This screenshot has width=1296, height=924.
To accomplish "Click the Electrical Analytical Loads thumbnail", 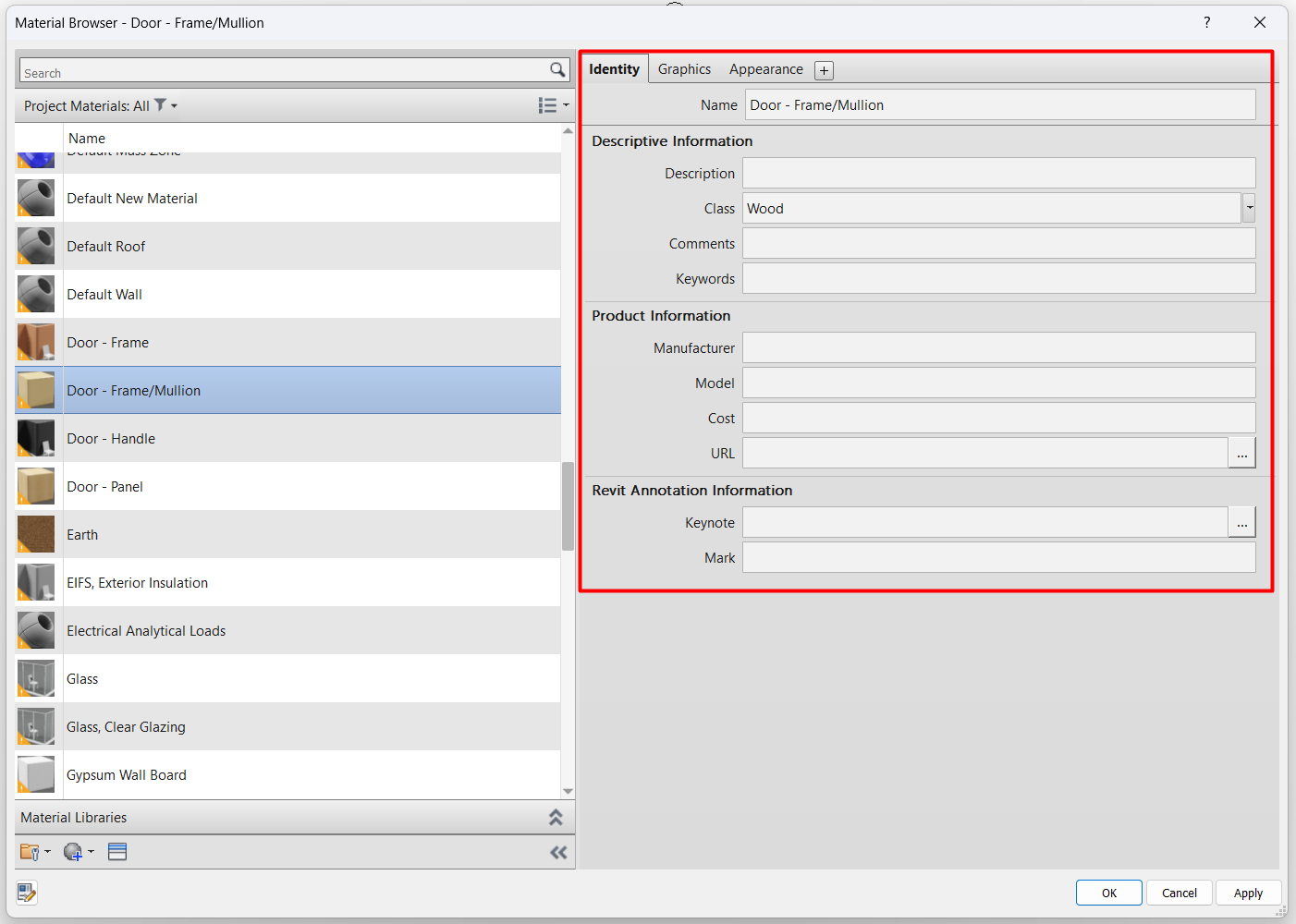I will [x=36, y=630].
